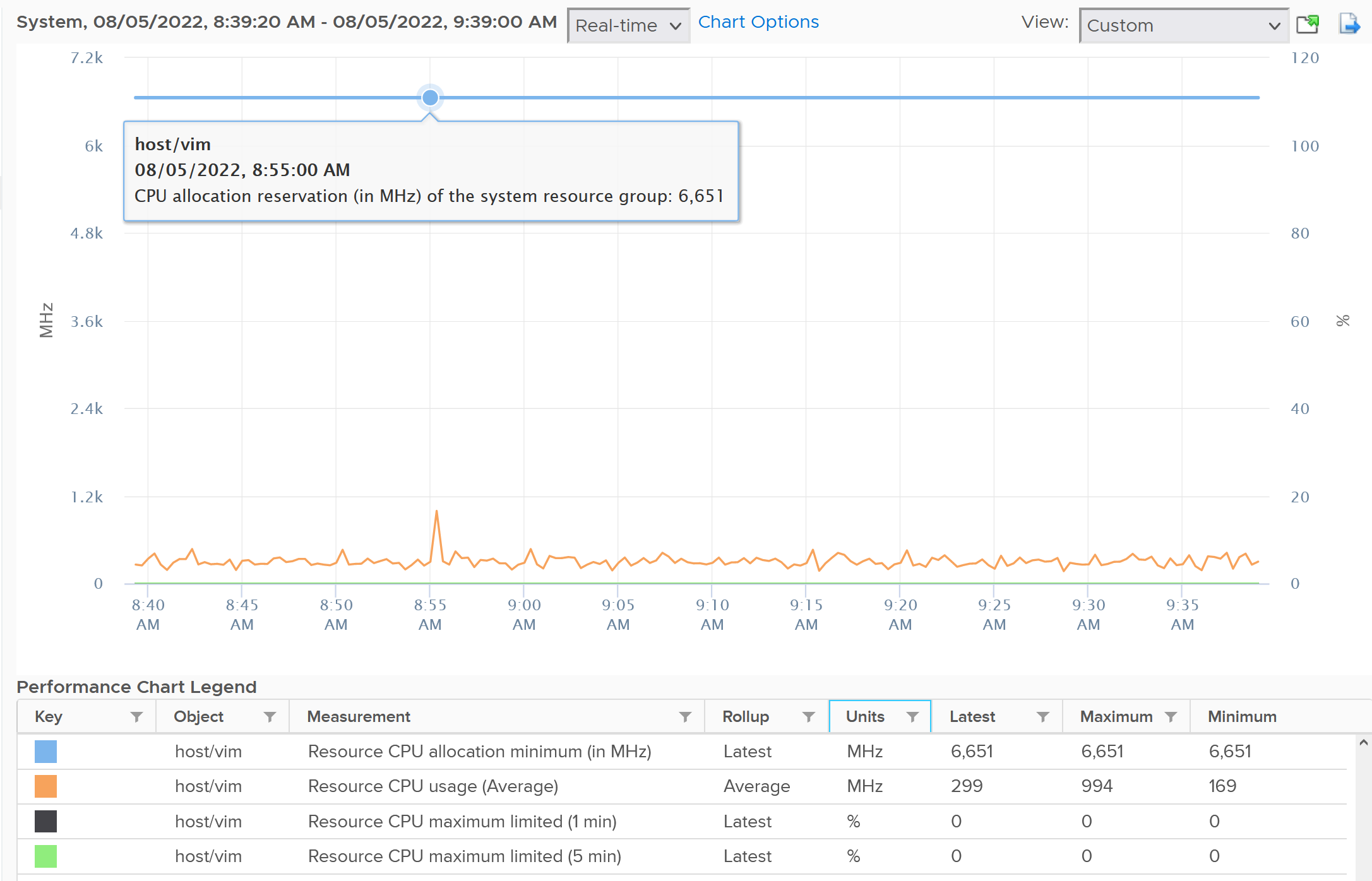Sort by the Minimum column header
1372x881 pixels.
pos(1242,717)
